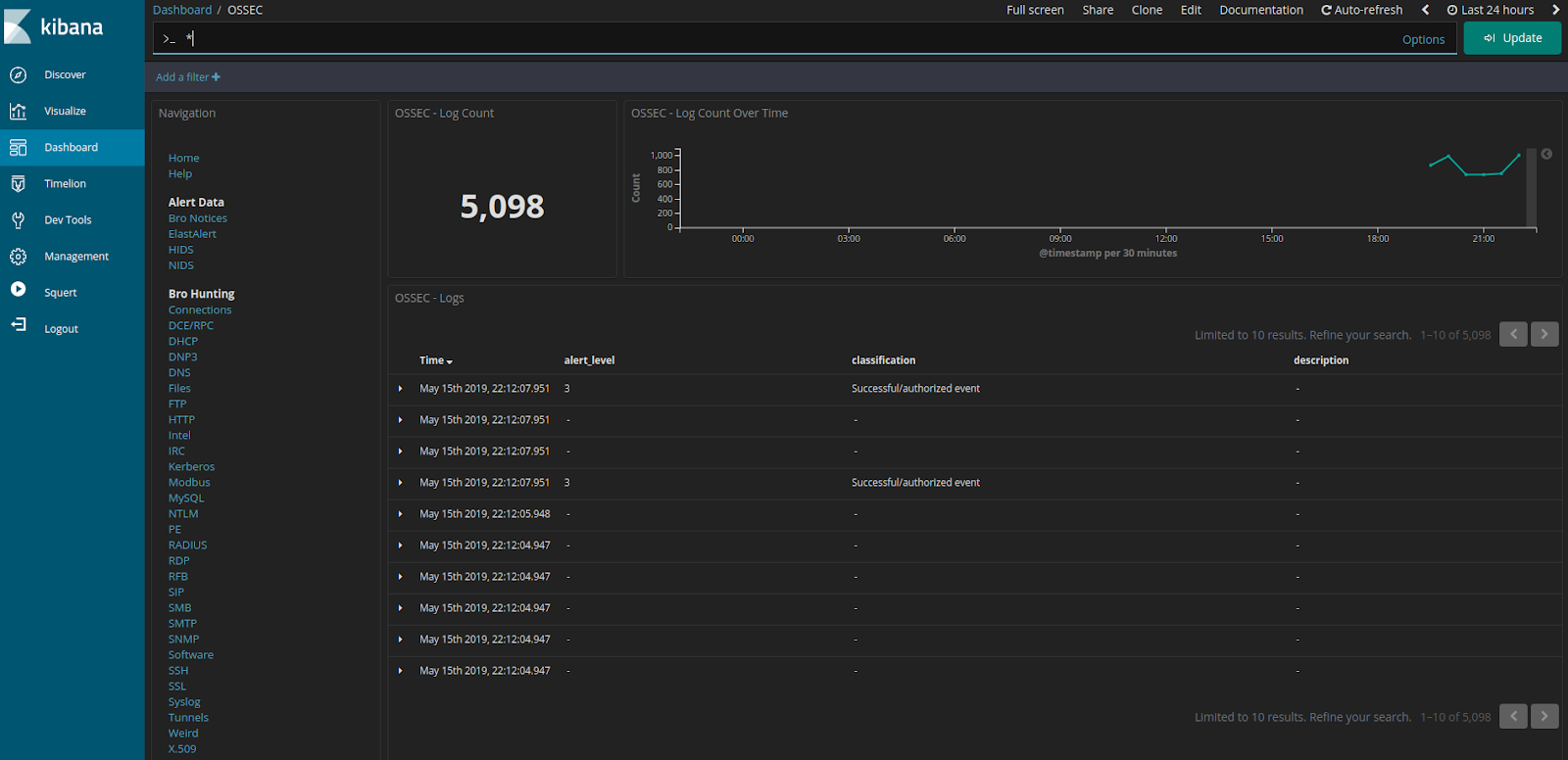Open the Share menu
Viewport: 1568px width, 760px height.
pos(1098,10)
